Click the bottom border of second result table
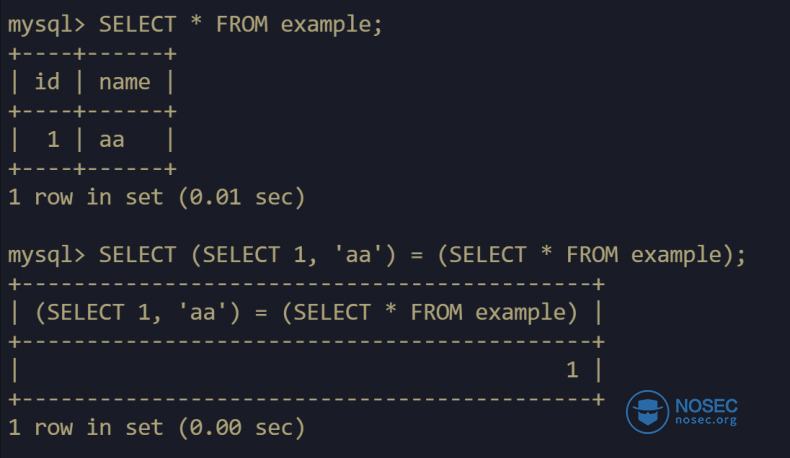 pyautogui.click(x=306, y=399)
